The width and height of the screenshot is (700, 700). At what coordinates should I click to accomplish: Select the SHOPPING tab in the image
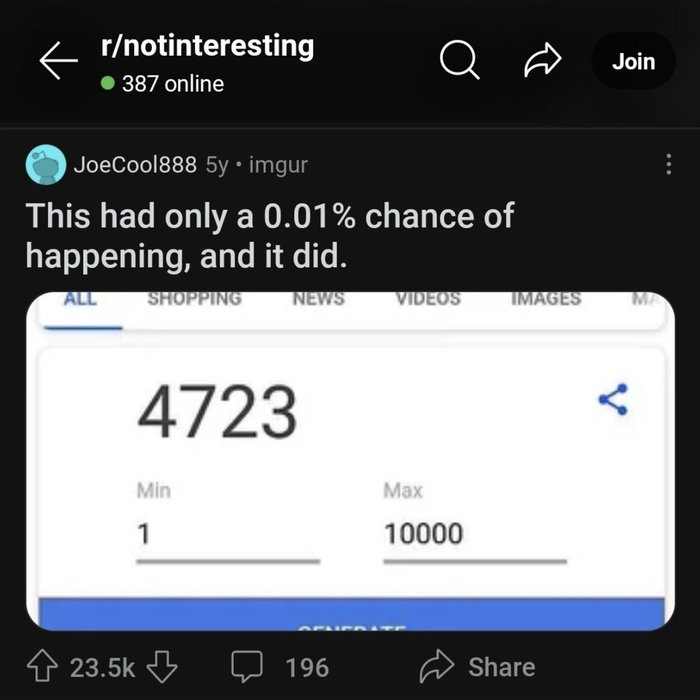(x=195, y=298)
